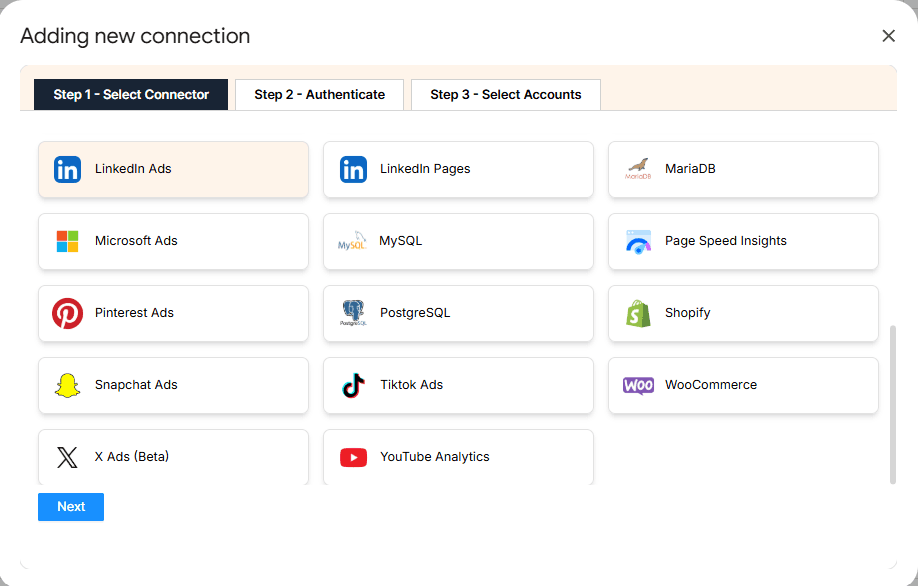Choose YouTube Analytics connector text
Image resolution: width=918 pixels, height=586 pixels.
[434, 457]
